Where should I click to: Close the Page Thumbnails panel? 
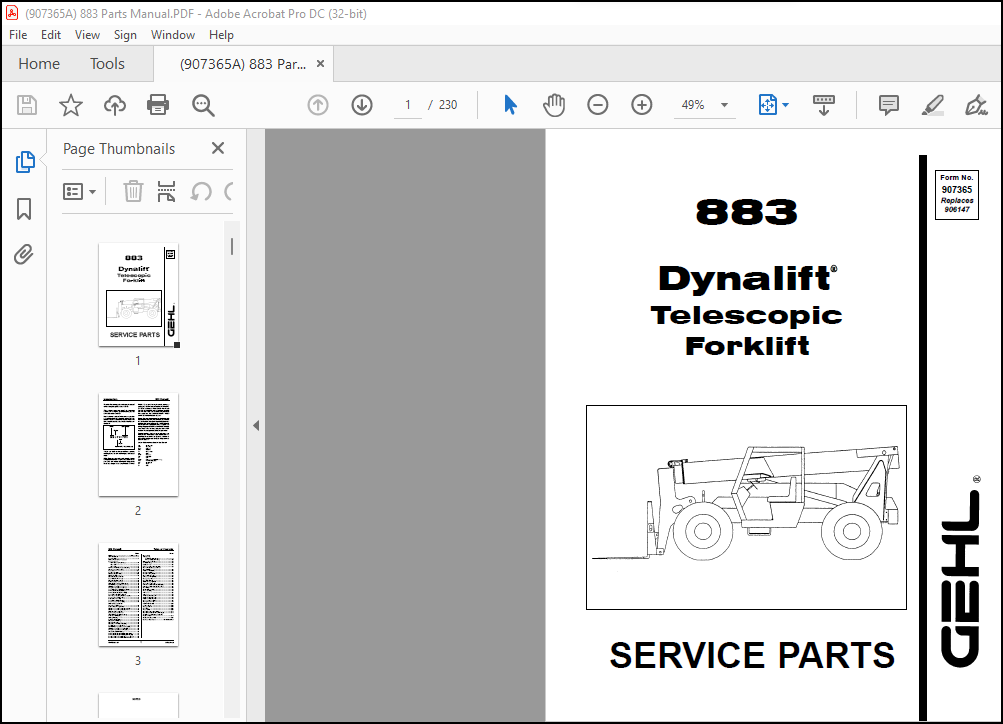[x=217, y=148]
